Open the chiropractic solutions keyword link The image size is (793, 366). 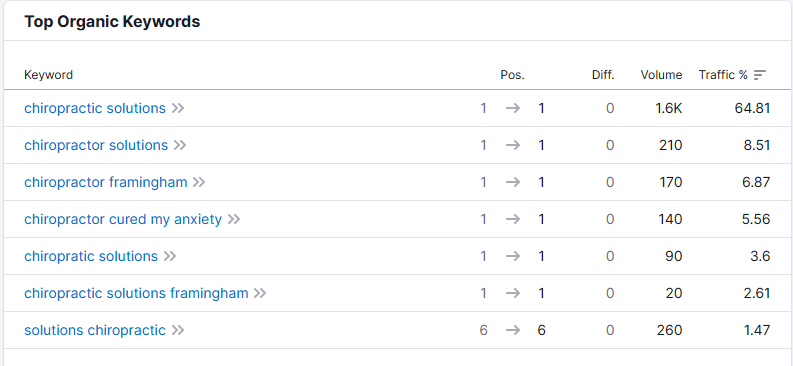coord(95,108)
